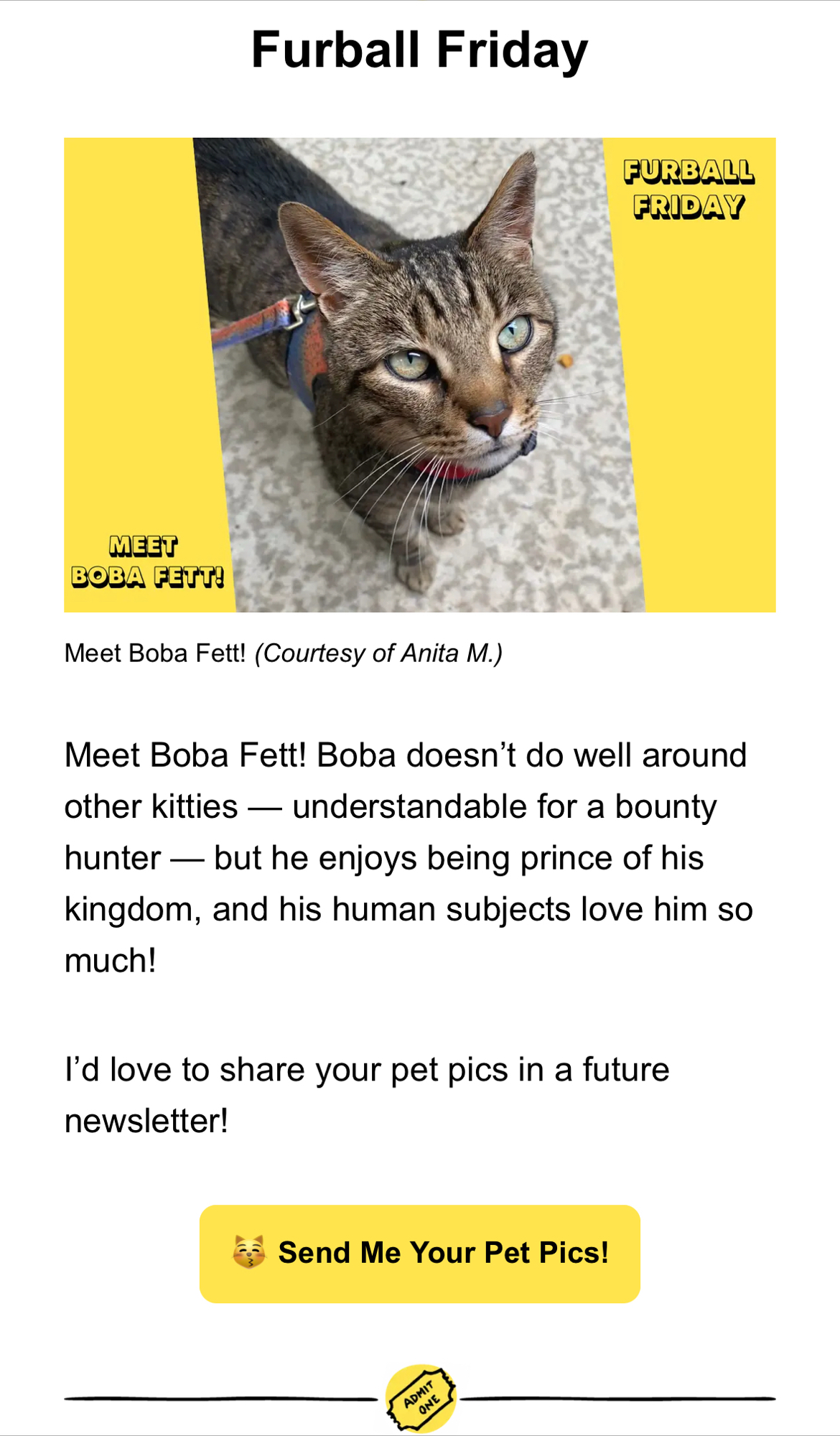Click the paragraph about the bounty hunter
Viewport: 840px width, 1436px height.
click(x=408, y=857)
